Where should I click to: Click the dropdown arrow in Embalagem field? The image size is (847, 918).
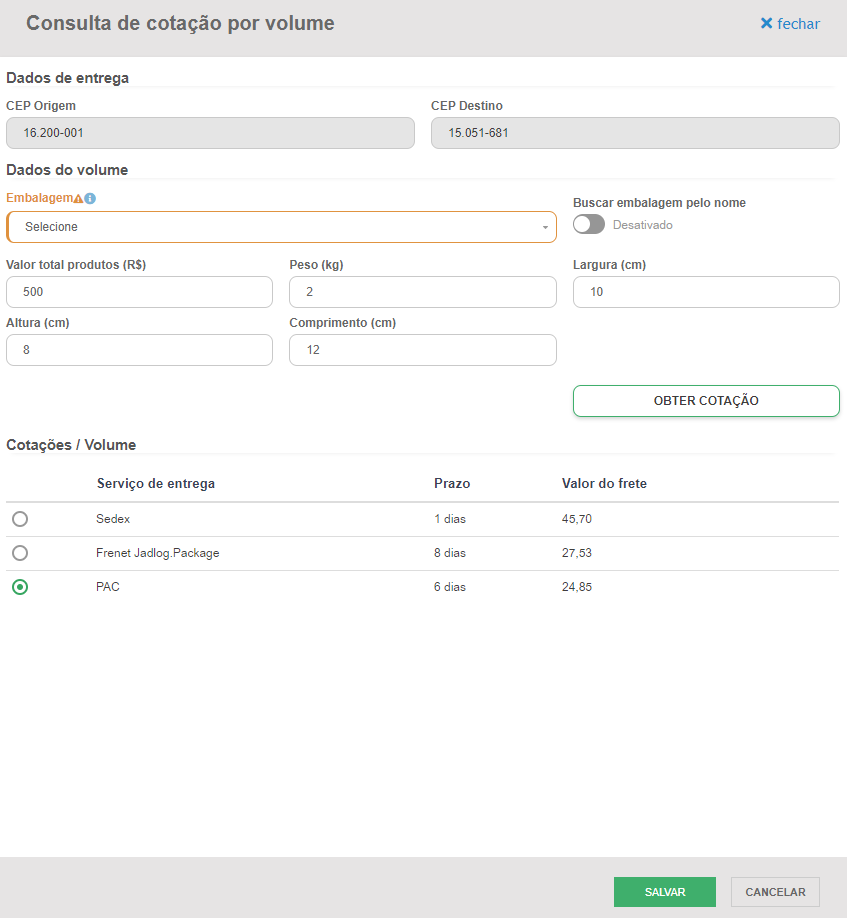(545, 228)
